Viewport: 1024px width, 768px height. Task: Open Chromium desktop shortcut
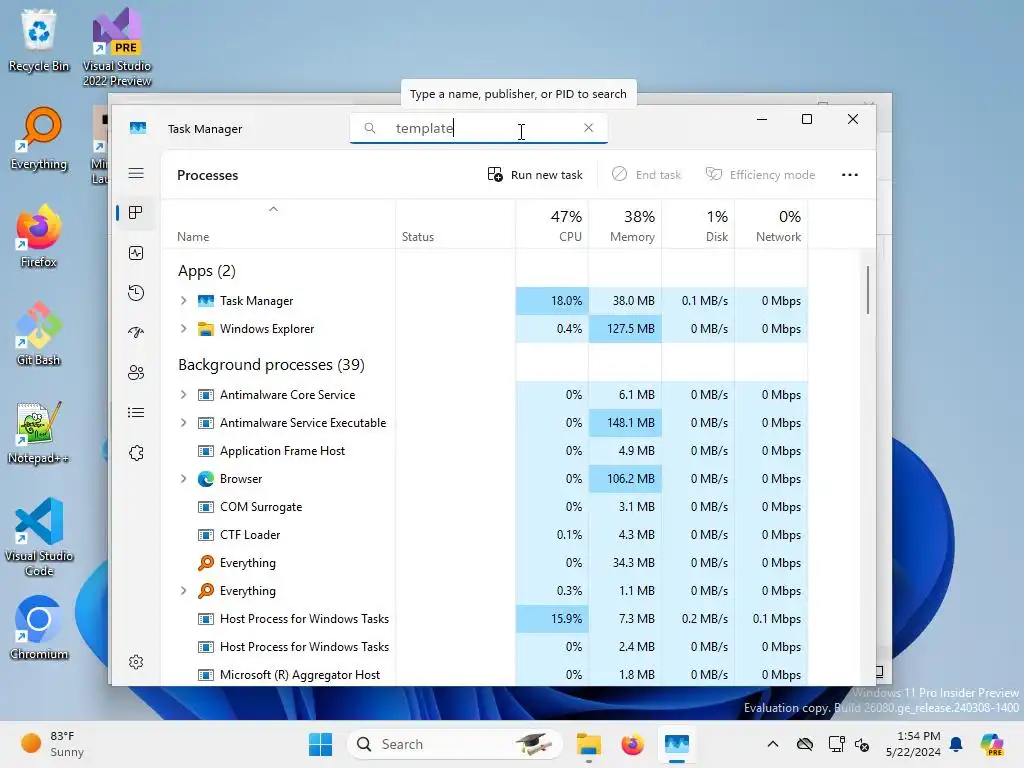[39, 628]
